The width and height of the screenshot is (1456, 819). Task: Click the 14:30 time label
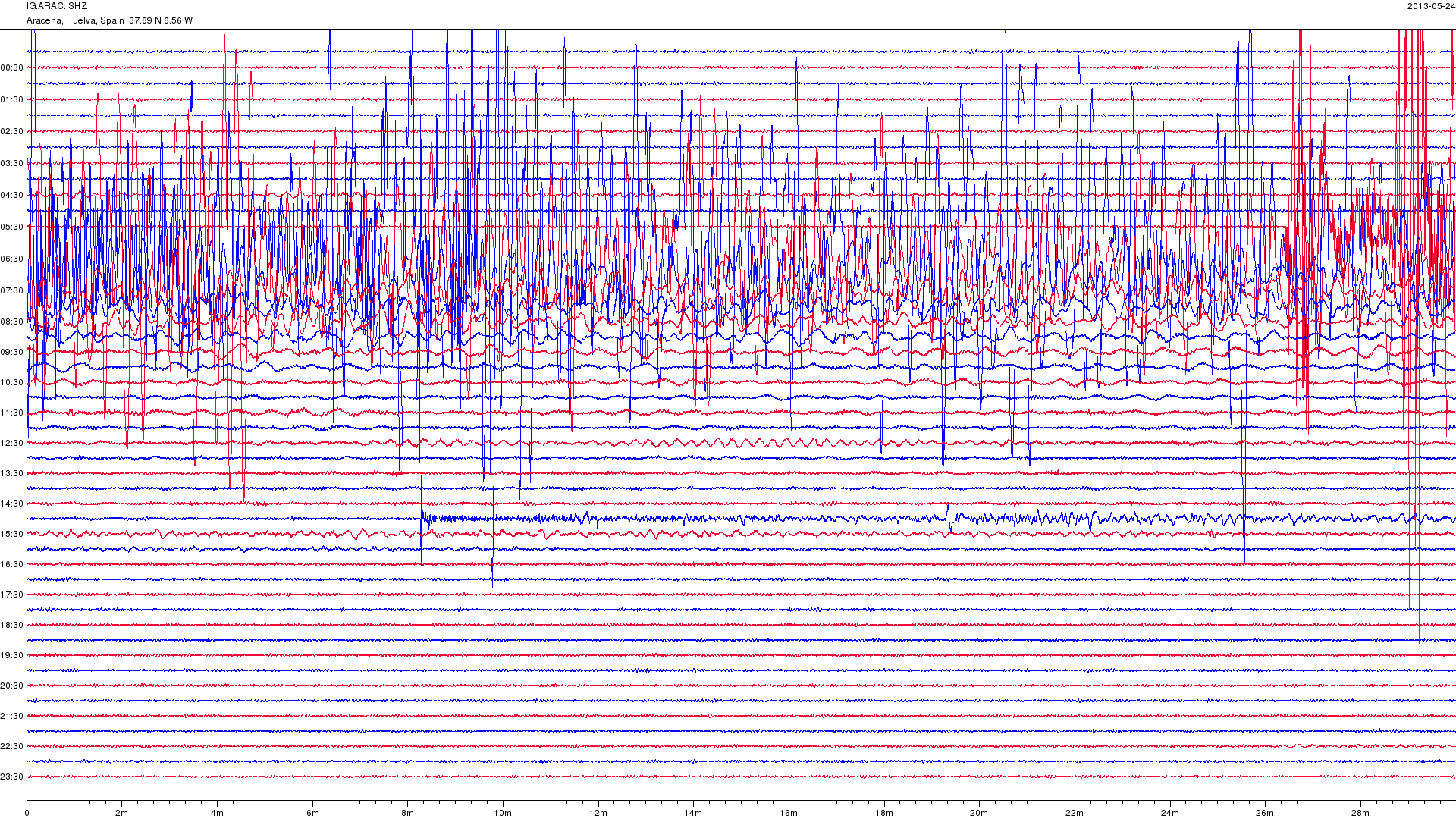point(12,504)
